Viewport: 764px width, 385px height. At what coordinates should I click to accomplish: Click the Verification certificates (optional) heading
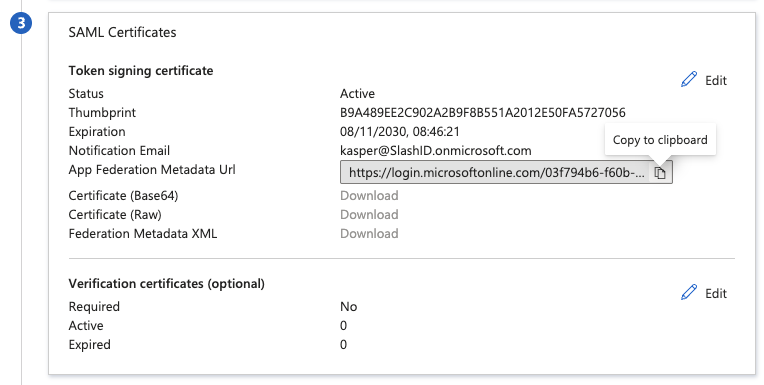(x=167, y=284)
